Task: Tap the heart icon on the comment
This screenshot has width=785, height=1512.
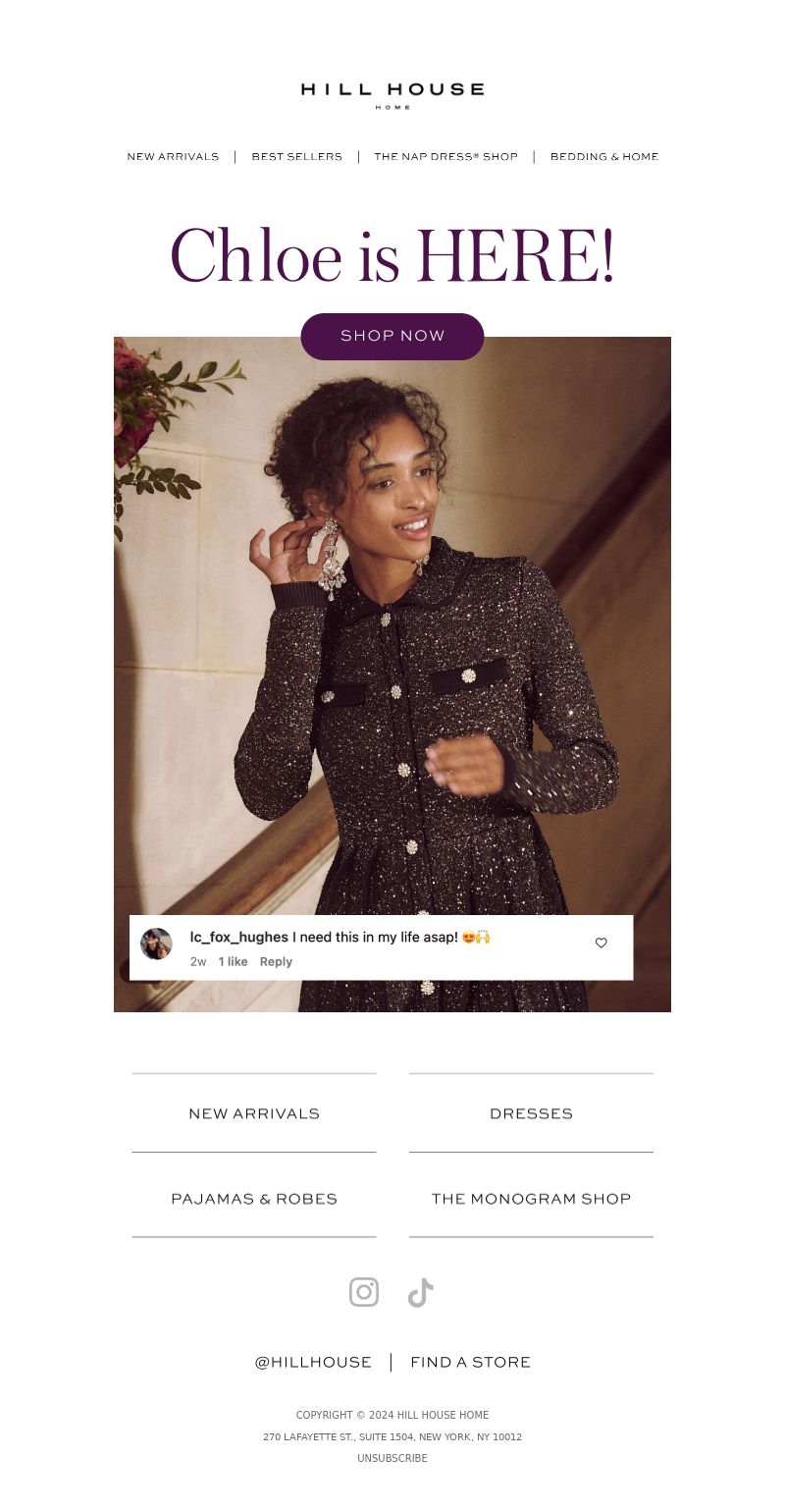Action: pyautogui.click(x=602, y=943)
